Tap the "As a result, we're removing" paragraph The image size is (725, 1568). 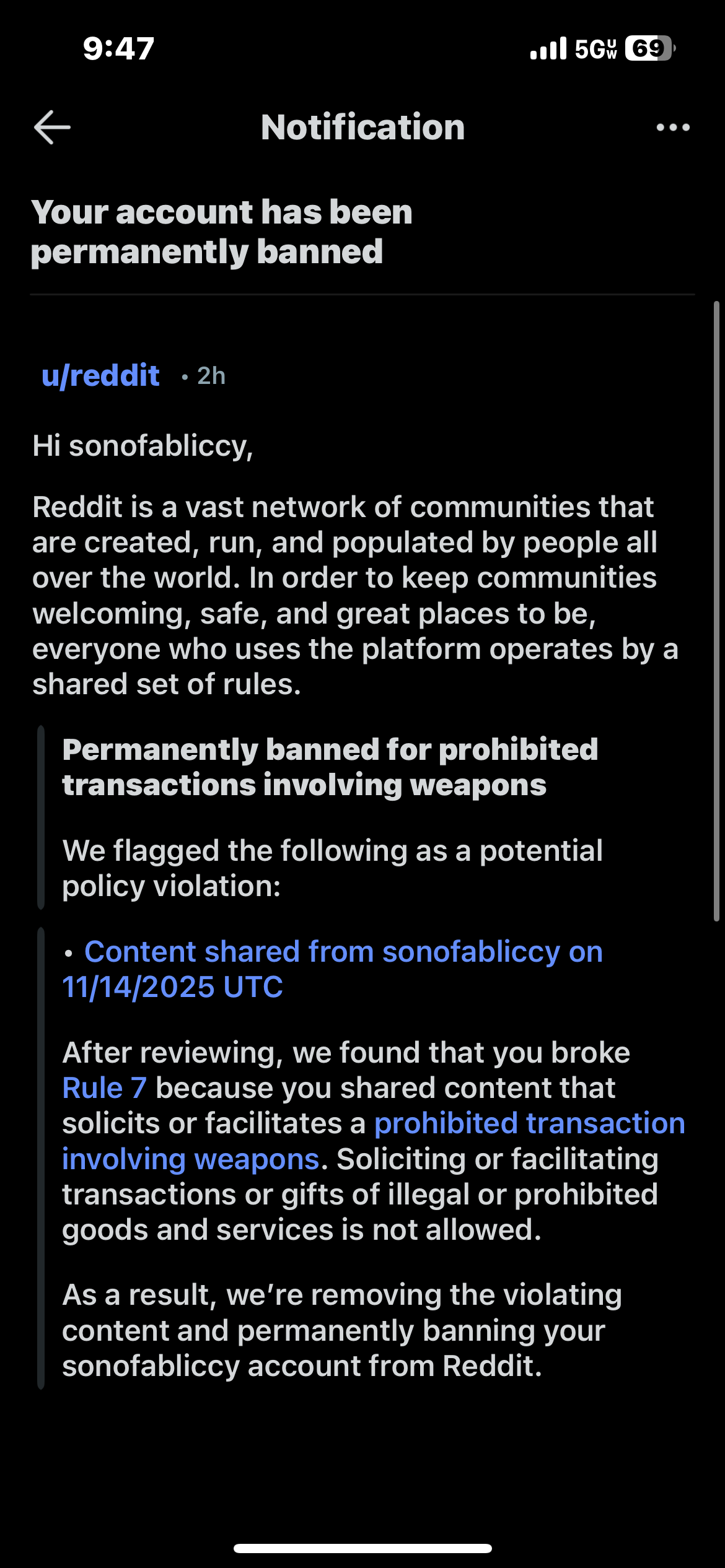click(342, 1330)
